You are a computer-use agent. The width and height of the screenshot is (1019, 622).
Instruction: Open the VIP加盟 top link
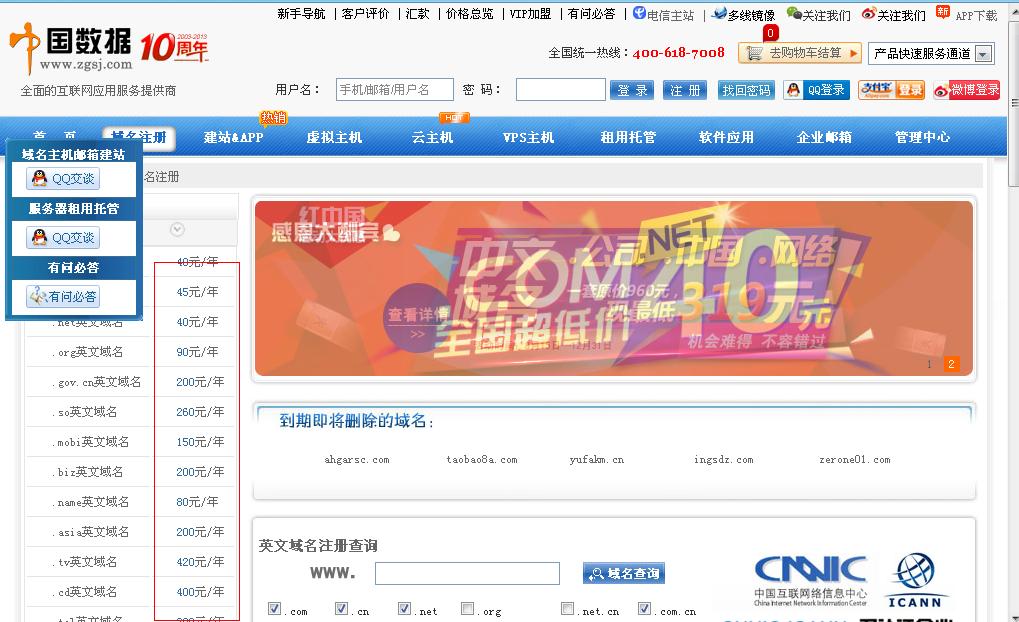530,14
